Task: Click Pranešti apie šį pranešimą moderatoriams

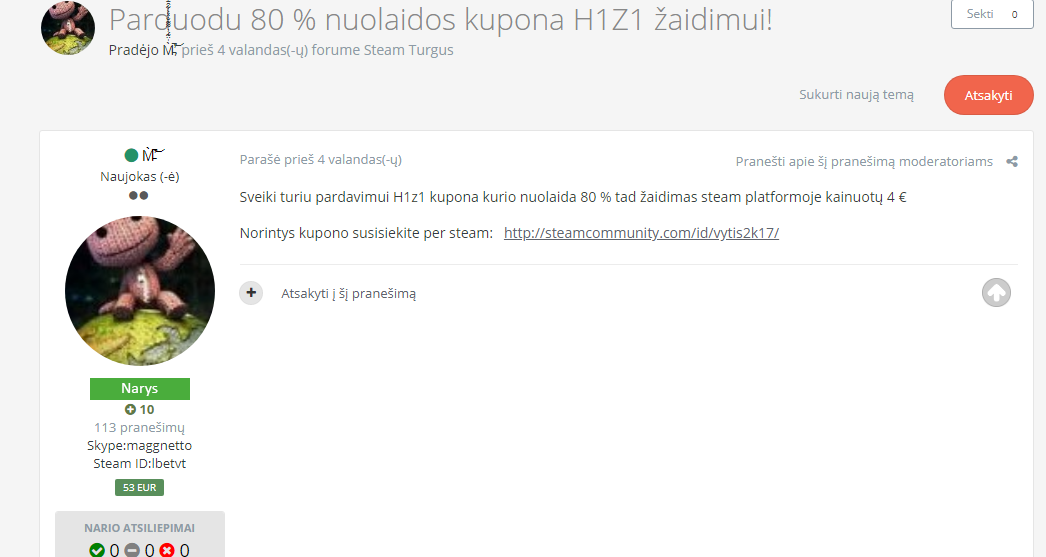Action: pyautogui.click(x=864, y=161)
